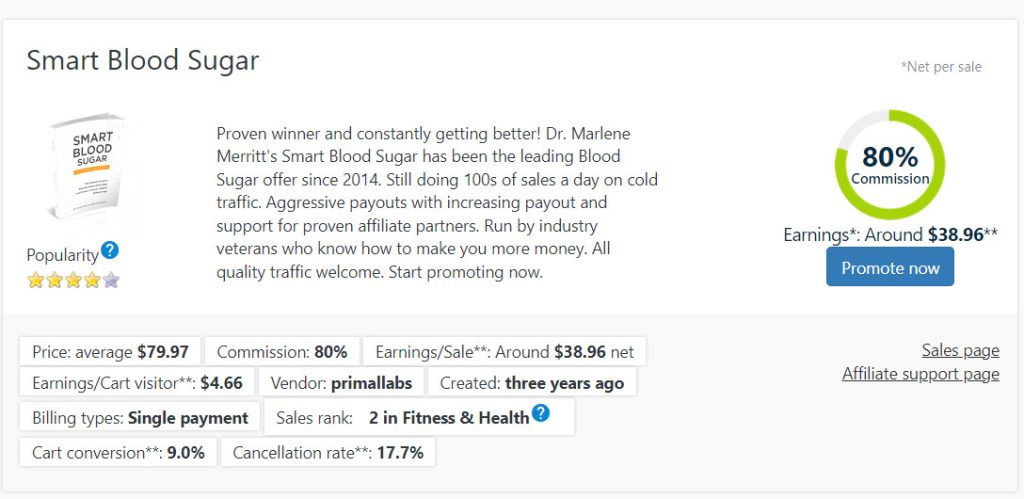Screen dimensions: 1024x499
Task: Click the Price average $79.97 tag
Action: tap(111, 352)
